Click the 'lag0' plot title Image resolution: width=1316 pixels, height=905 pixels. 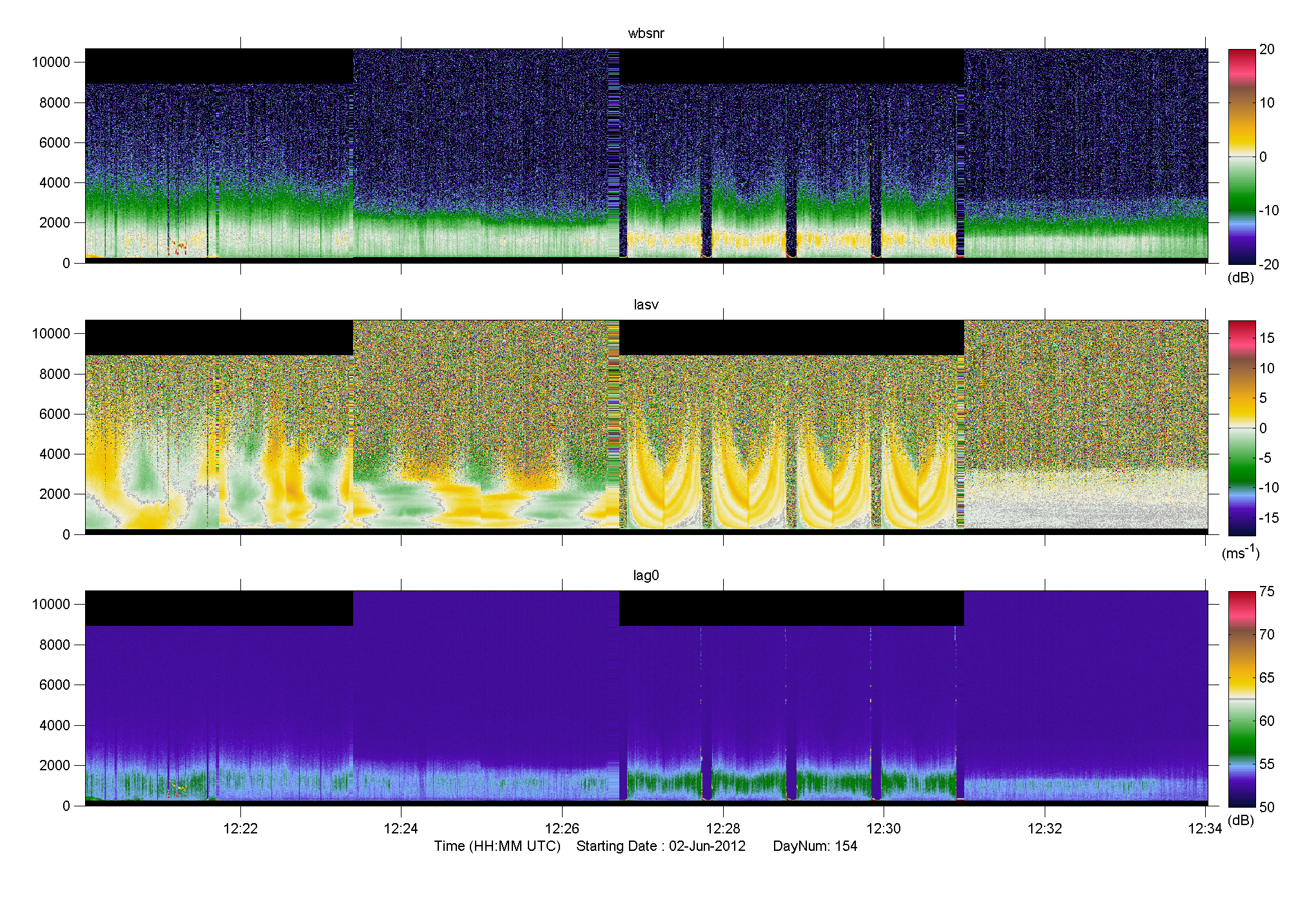(x=646, y=576)
